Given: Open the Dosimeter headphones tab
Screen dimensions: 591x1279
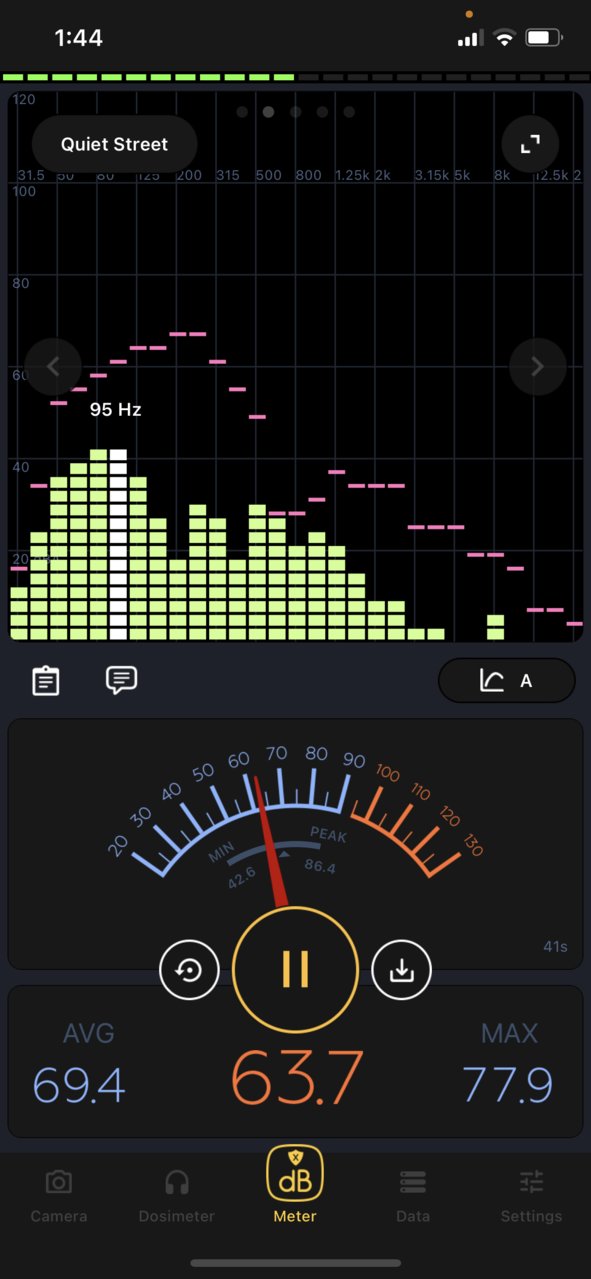Looking at the screenshot, I should coord(177,1197).
